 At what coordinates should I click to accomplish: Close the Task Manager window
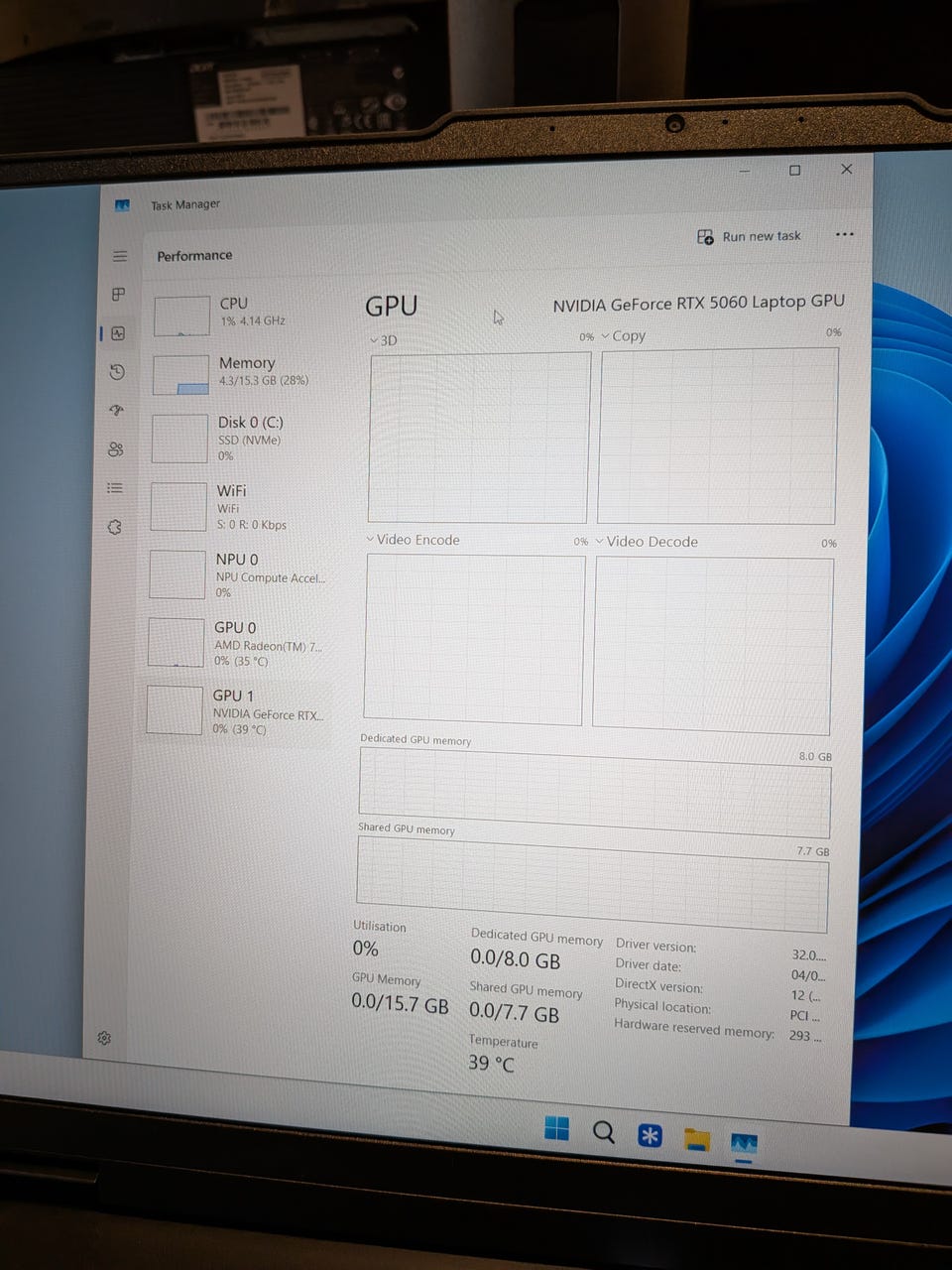[846, 170]
